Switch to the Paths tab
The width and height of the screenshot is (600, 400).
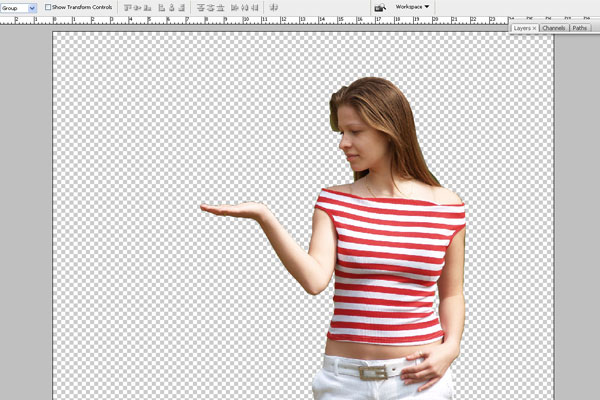pyautogui.click(x=580, y=28)
